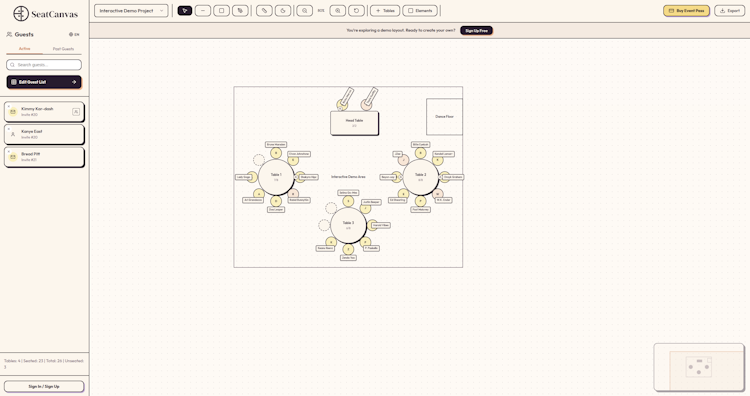Click the Sign Up Free button

coord(476,31)
